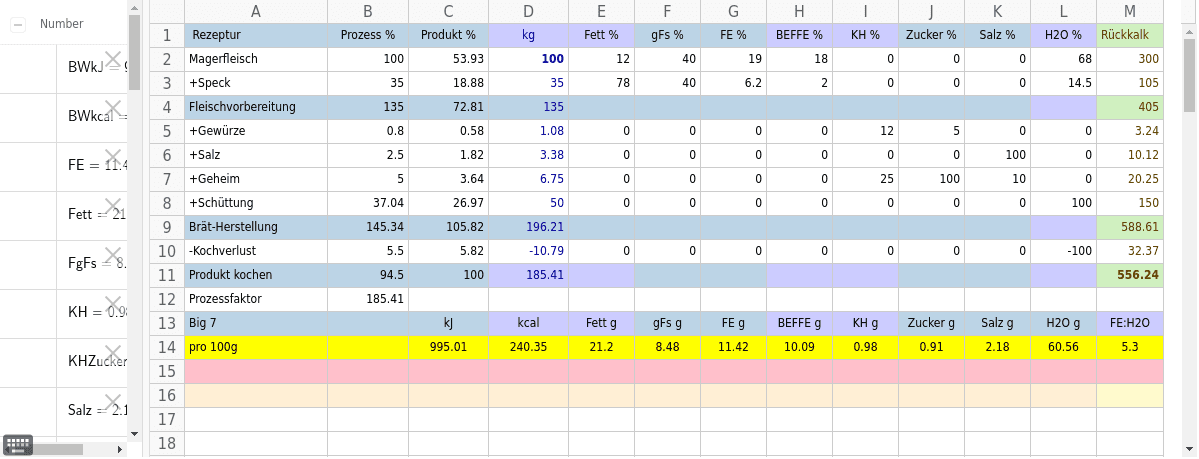
Task: Select row 18 header
Action: tap(166, 443)
